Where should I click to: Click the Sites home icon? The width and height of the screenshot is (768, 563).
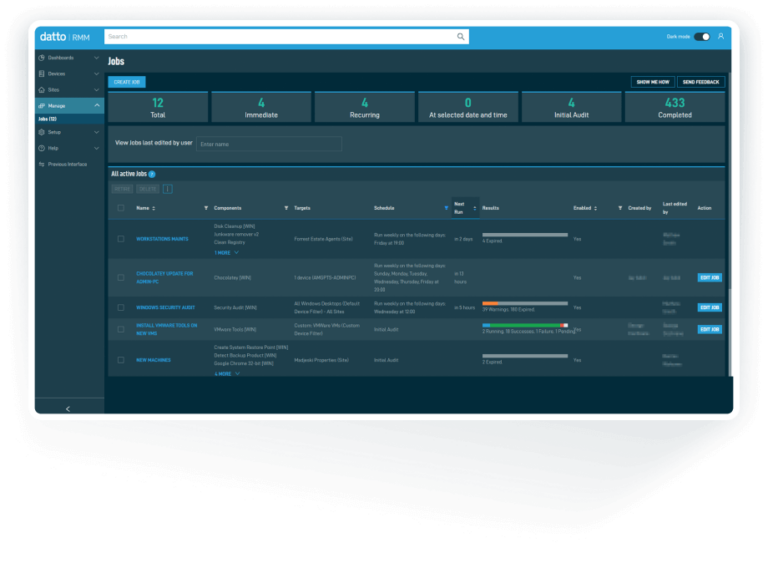click(x=42, y=90)
